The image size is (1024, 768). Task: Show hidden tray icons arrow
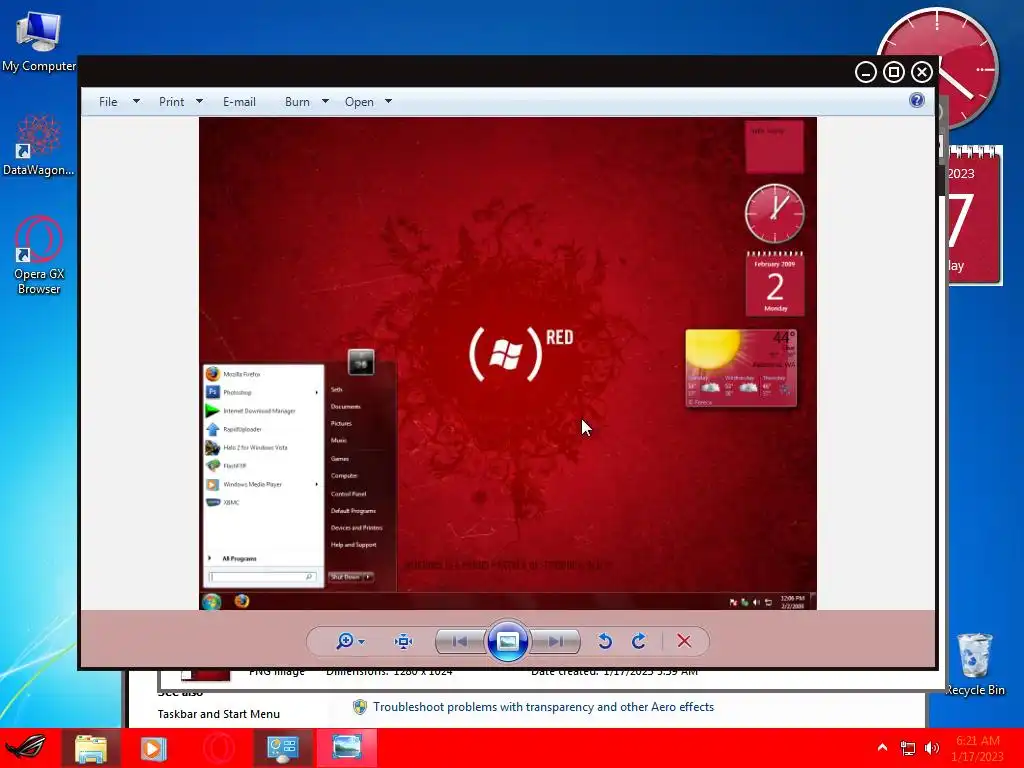(882, 748)
